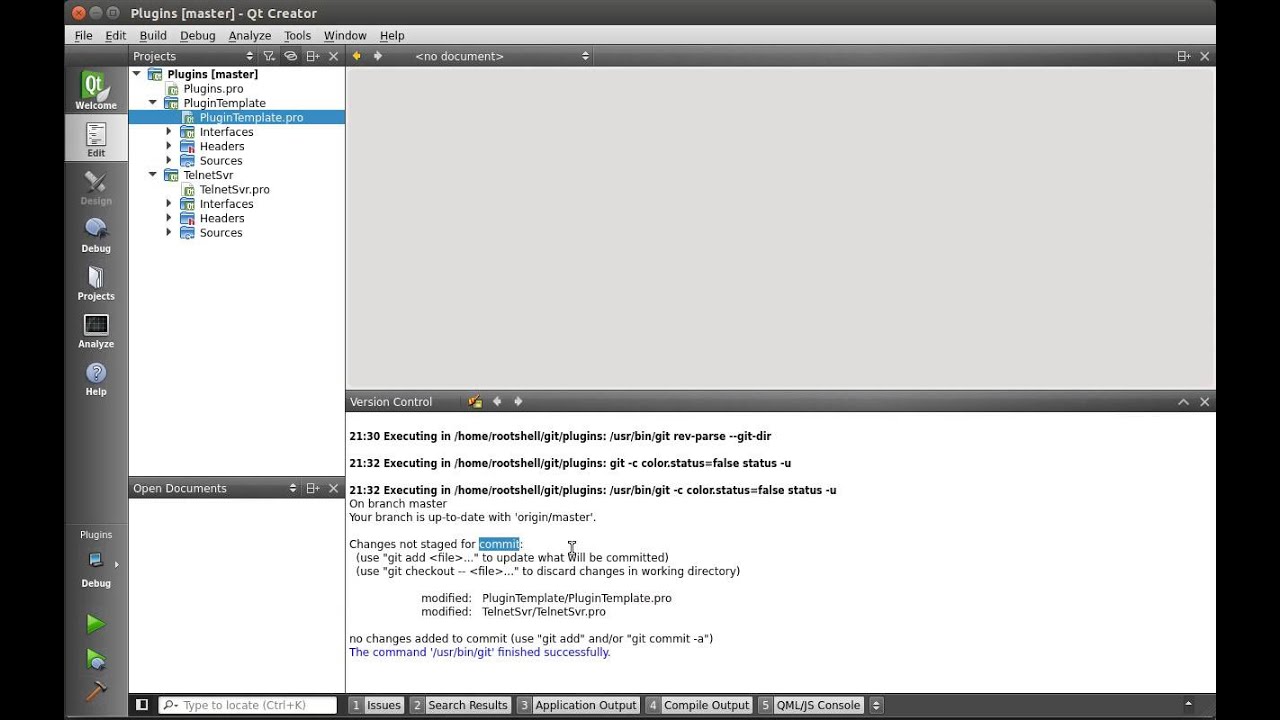Open the Analyze mode
1280x720 pixels.
point(96,330)
